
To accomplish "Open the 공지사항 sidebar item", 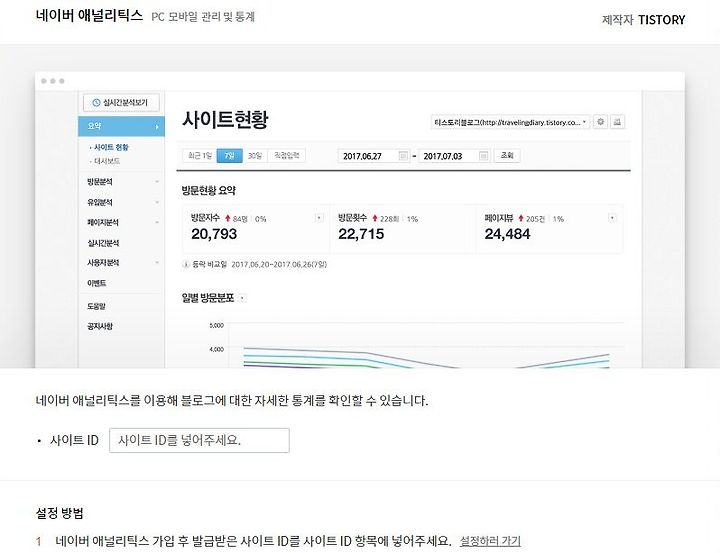I will coord(100,326).
